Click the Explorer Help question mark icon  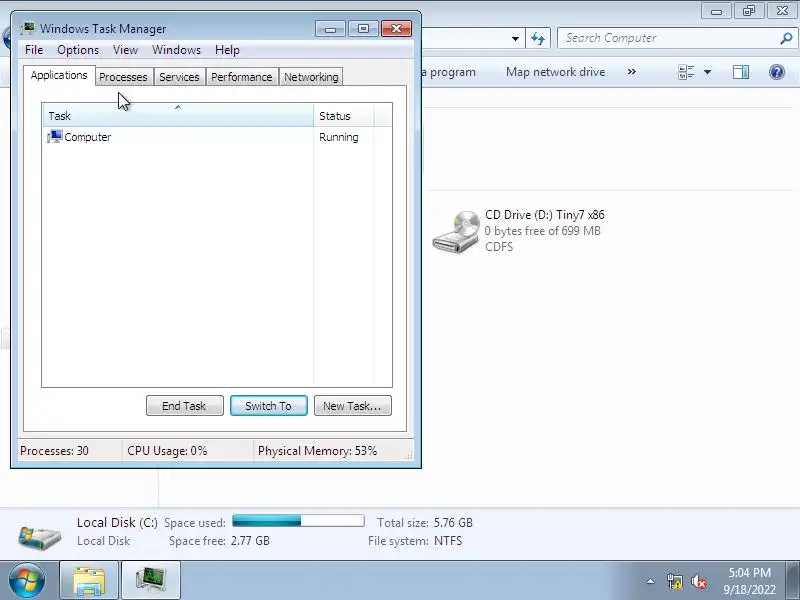coord(777,72)
